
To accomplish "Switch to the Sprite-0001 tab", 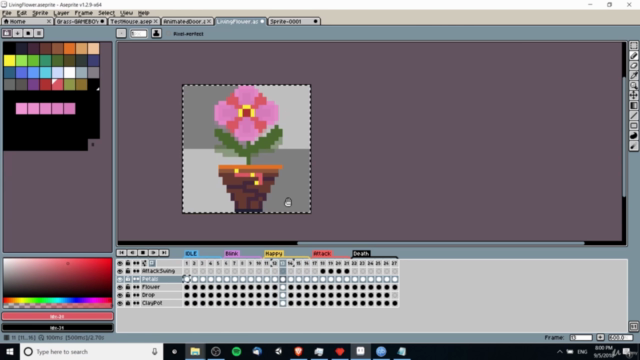I will (293, 21).
